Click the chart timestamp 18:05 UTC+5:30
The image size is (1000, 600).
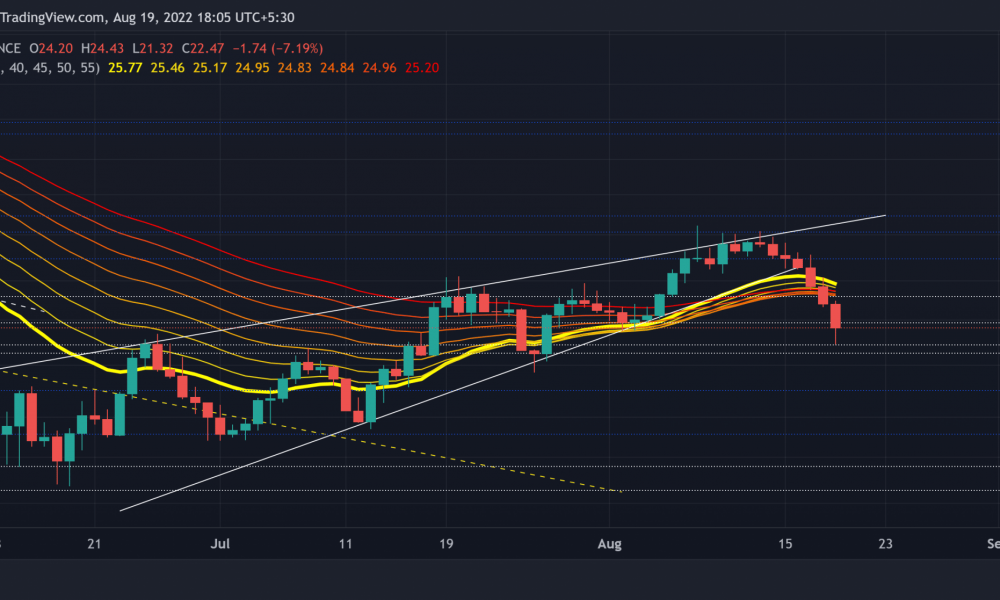coord(245,17)
